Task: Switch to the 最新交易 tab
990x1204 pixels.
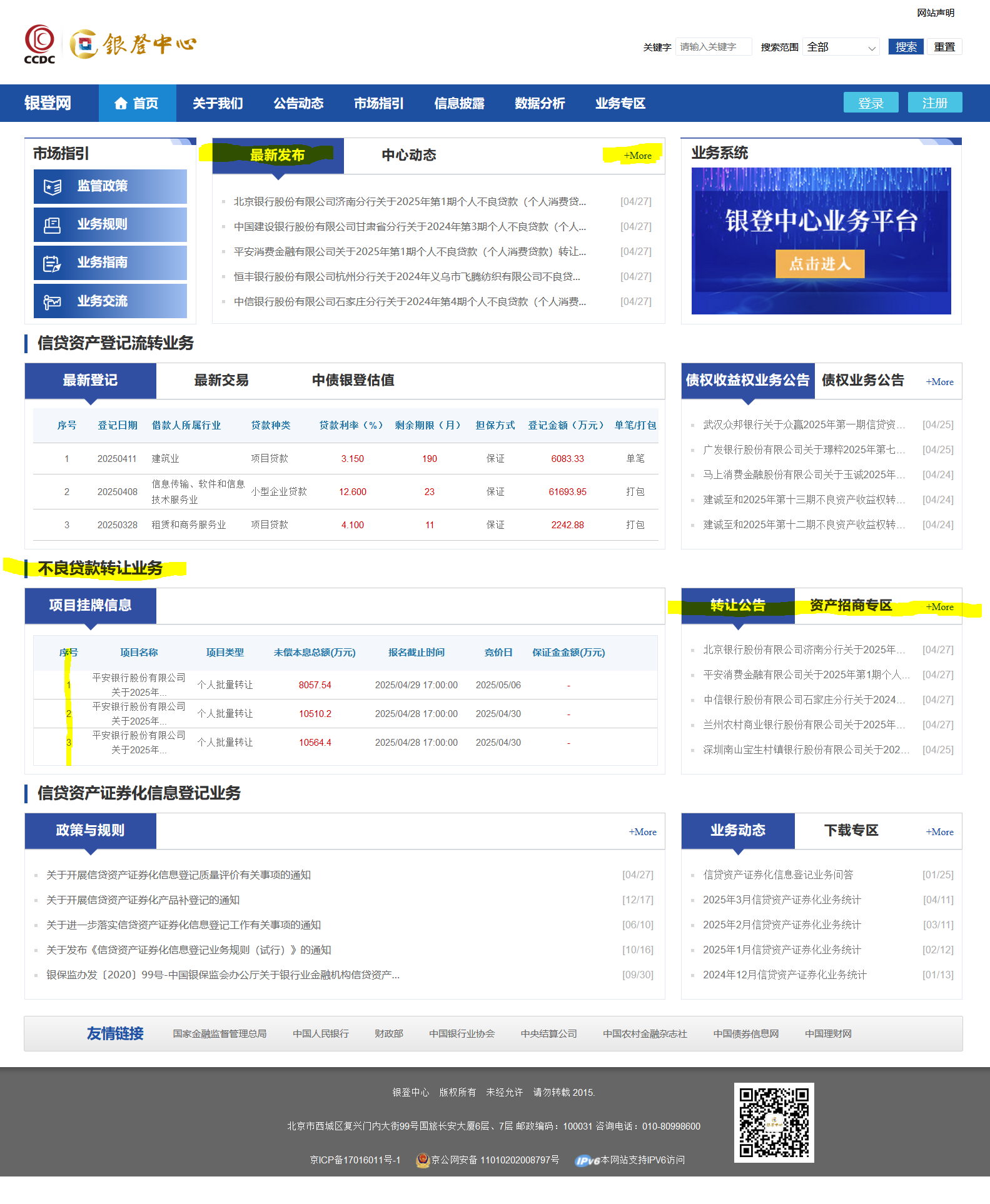Action: coord(221,380)
